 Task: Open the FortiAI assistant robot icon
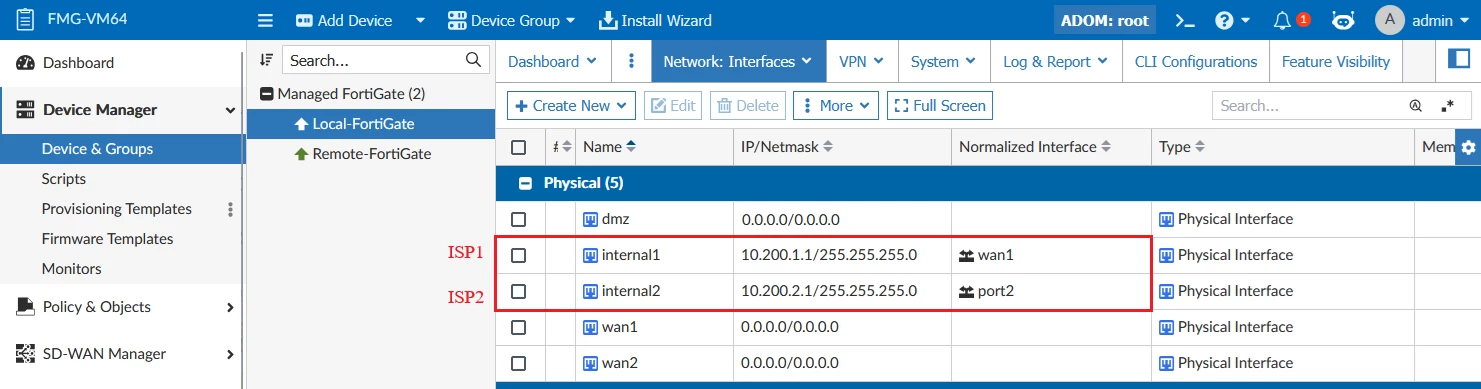1344,20
